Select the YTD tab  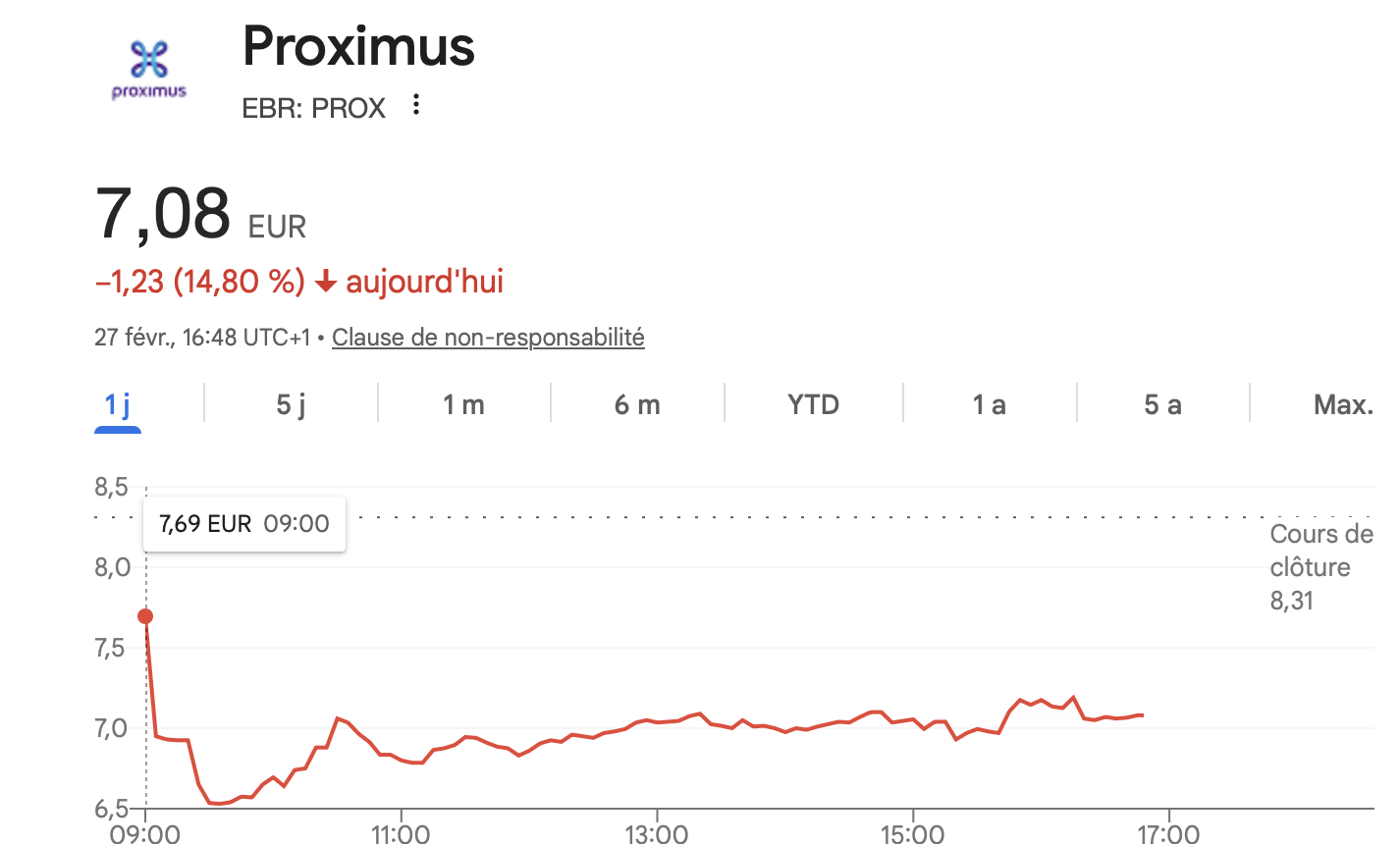click(x=813, y=404)
